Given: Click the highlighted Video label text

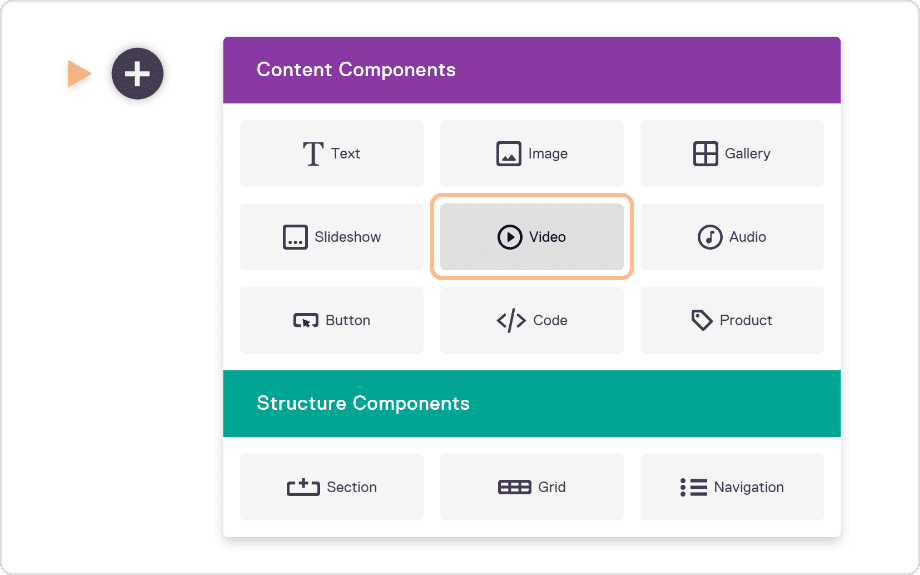Looking at the screenshot, I should point(548,237).
